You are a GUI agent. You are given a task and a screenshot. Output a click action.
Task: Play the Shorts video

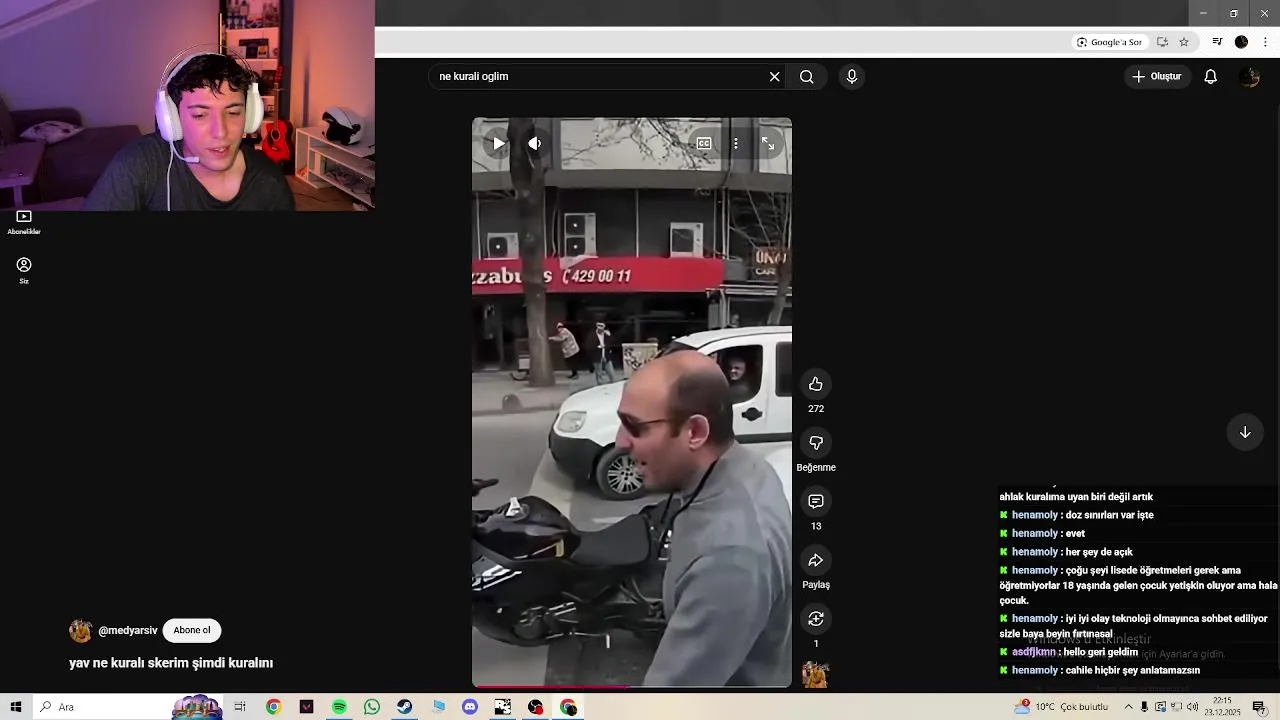click(x=498, y=143)
